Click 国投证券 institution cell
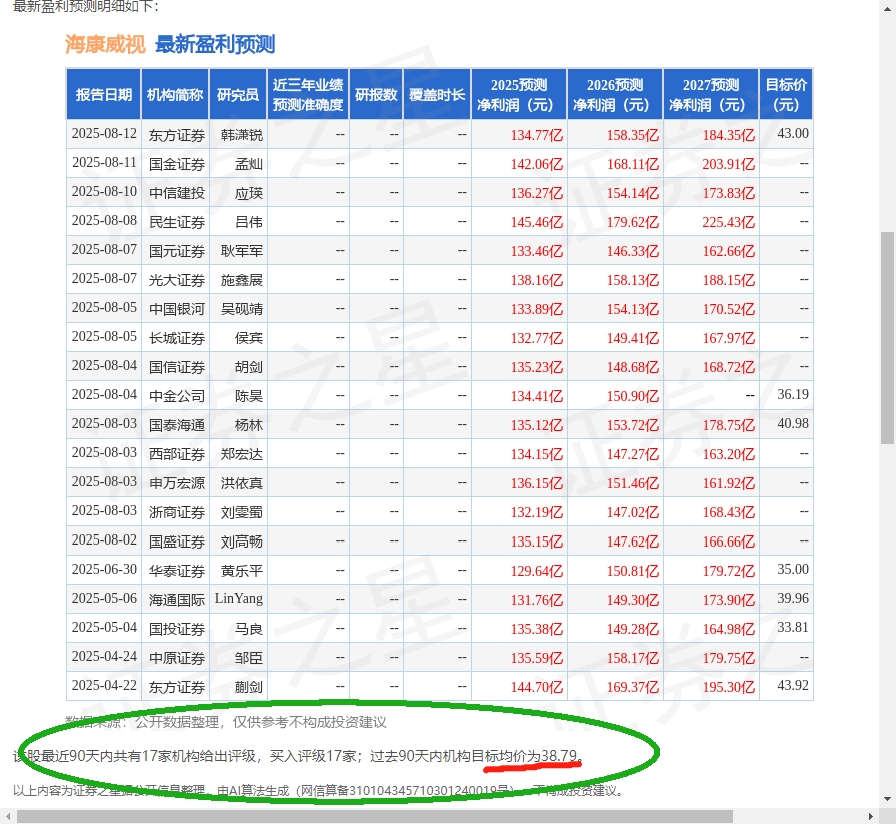This screenshot has height=824, width=896. [x=177, y=629]
